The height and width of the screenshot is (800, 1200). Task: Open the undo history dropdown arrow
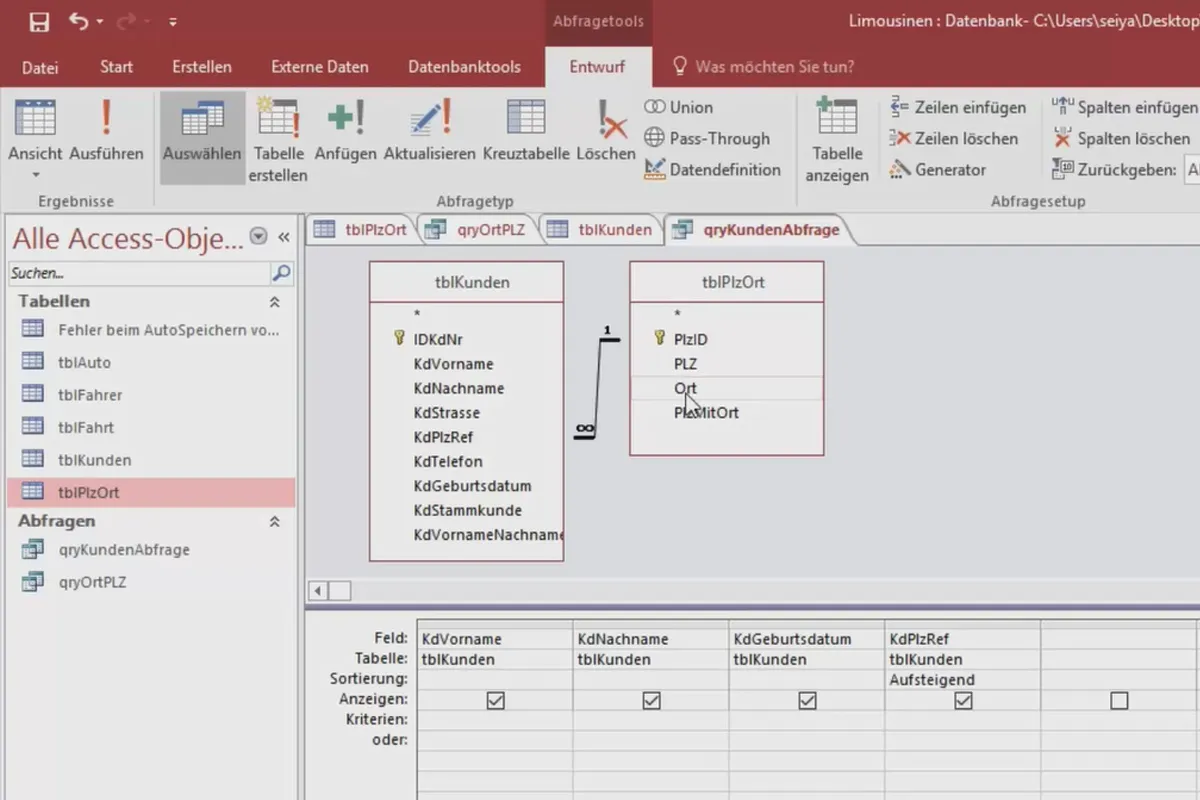pos(100,21)
